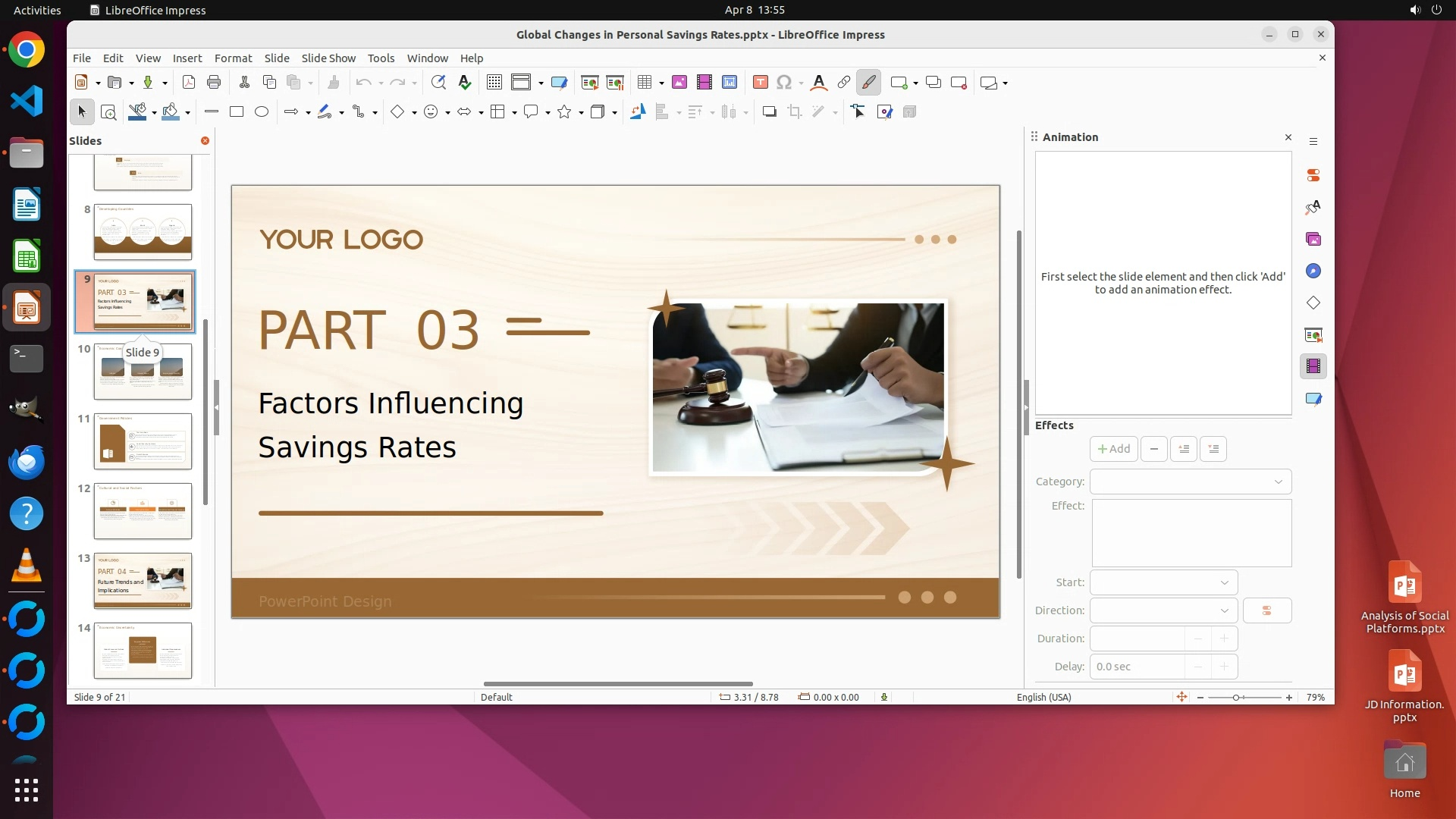This screenshot has height=819, width=1456.
Task: Open the Start dropdown in Animation panel
Action: click(x=1224, y=582)
